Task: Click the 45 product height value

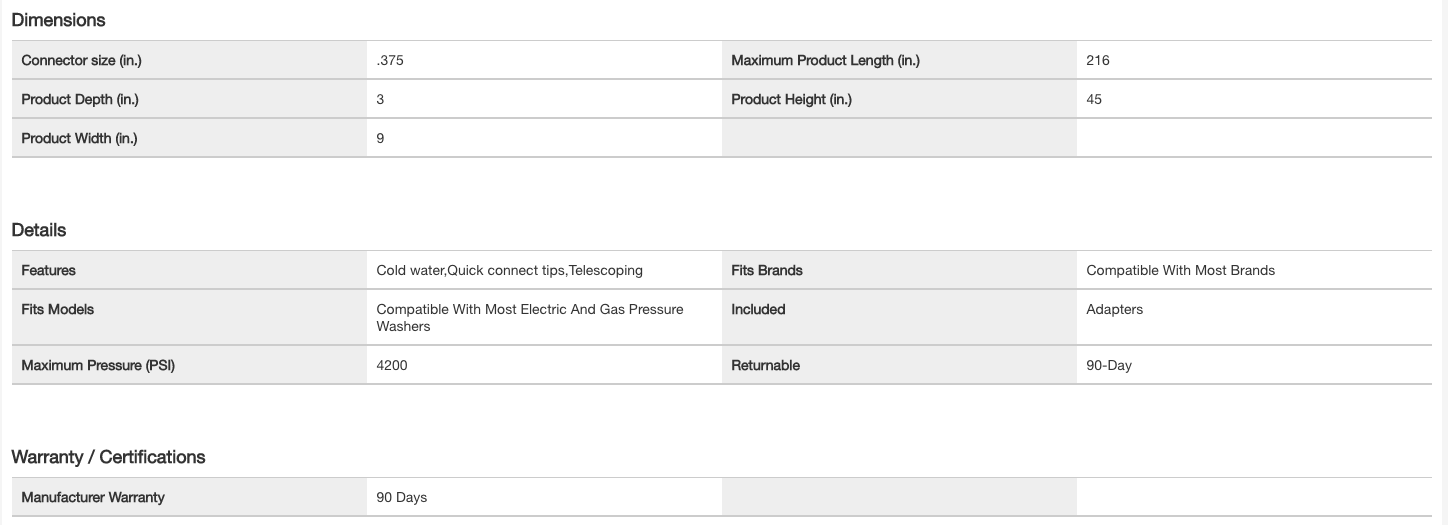Action: pos(1094,99)
